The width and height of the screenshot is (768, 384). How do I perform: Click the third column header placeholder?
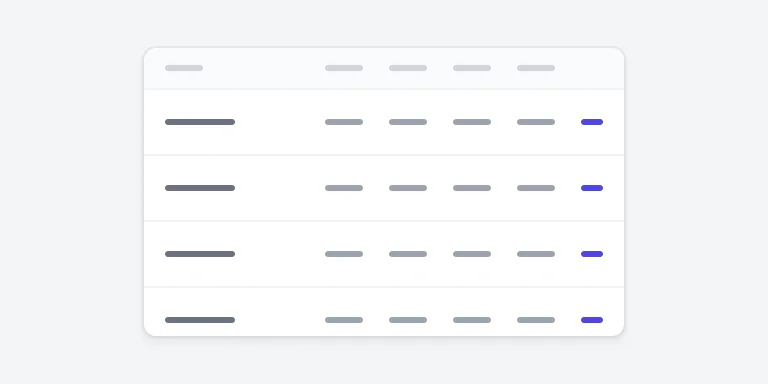[408, 68]
